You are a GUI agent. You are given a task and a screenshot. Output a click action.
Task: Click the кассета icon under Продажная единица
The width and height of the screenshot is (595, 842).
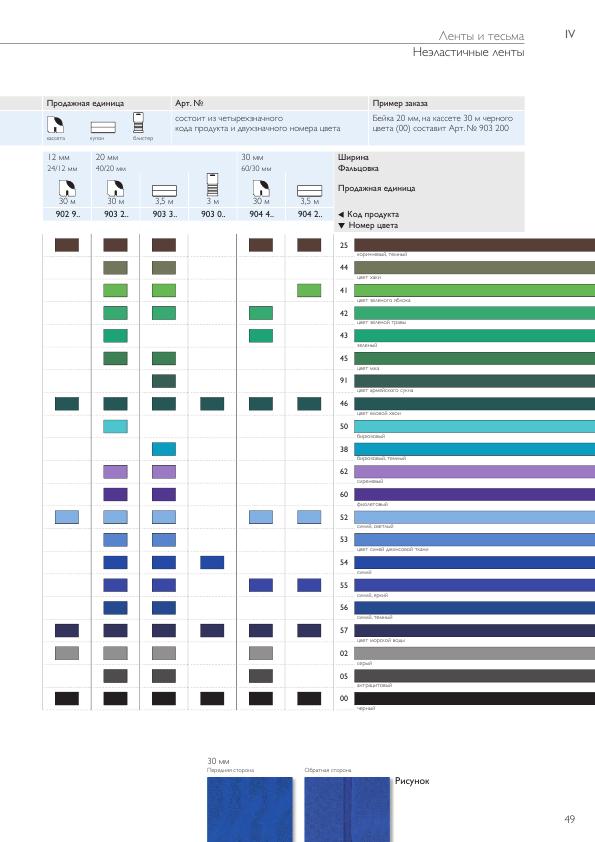(x=55, y=125)
